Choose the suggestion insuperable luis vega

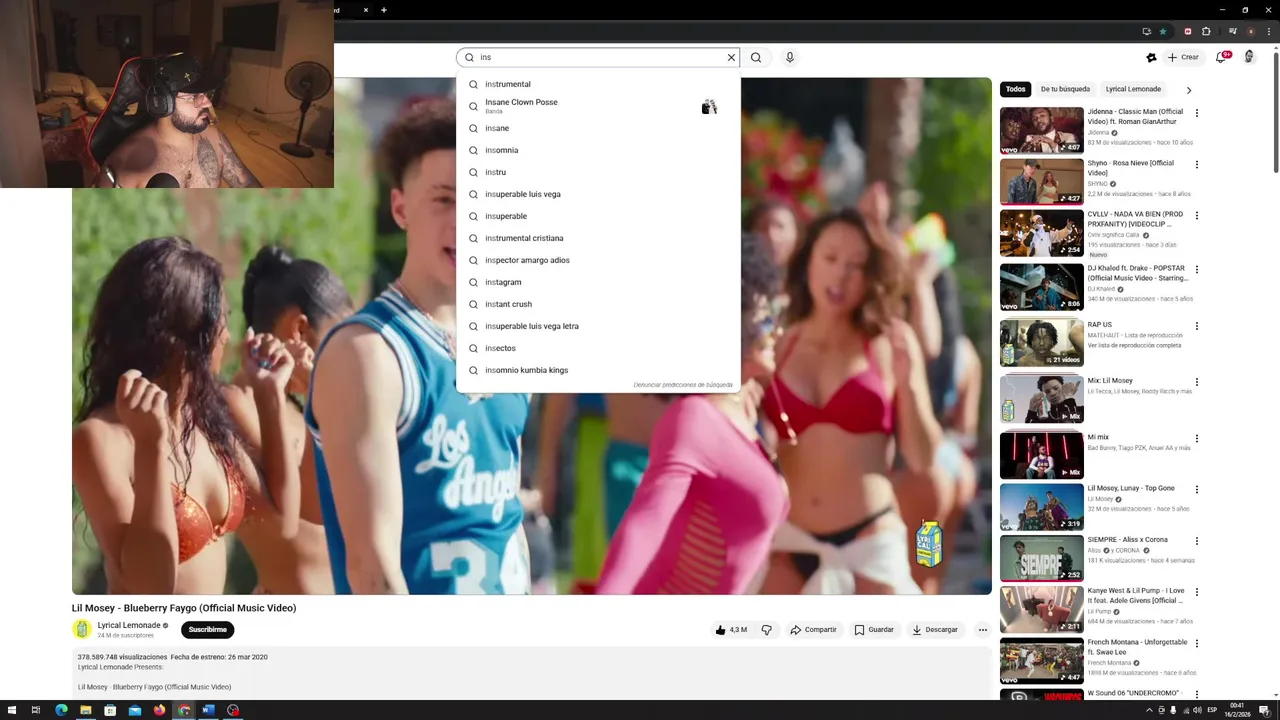tap(598, 194)
